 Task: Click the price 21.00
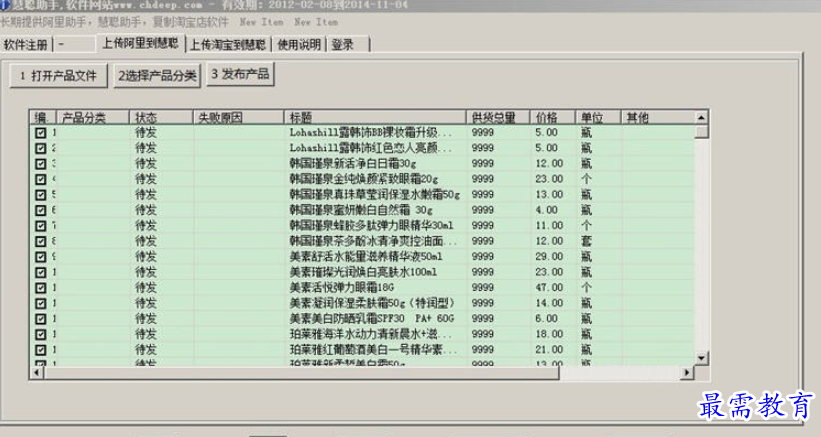pyautogui.click(x=549, y=350)
